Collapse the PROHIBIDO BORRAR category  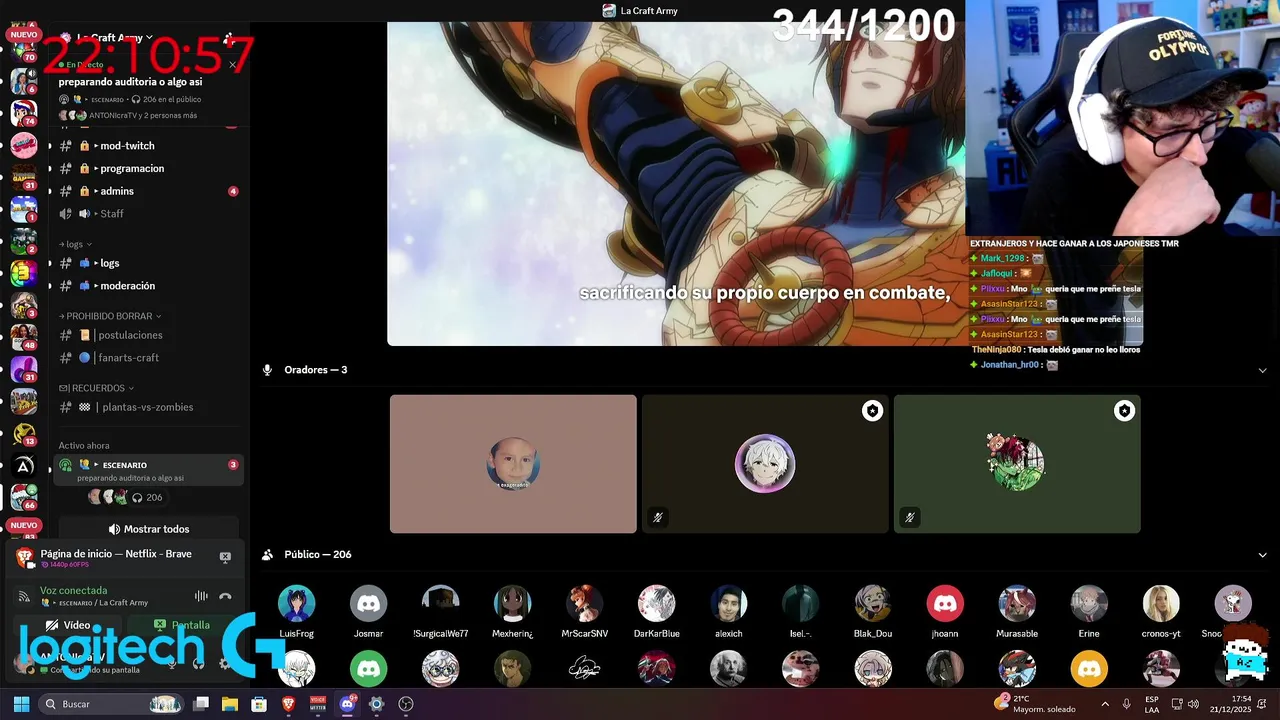pos(109,316)
